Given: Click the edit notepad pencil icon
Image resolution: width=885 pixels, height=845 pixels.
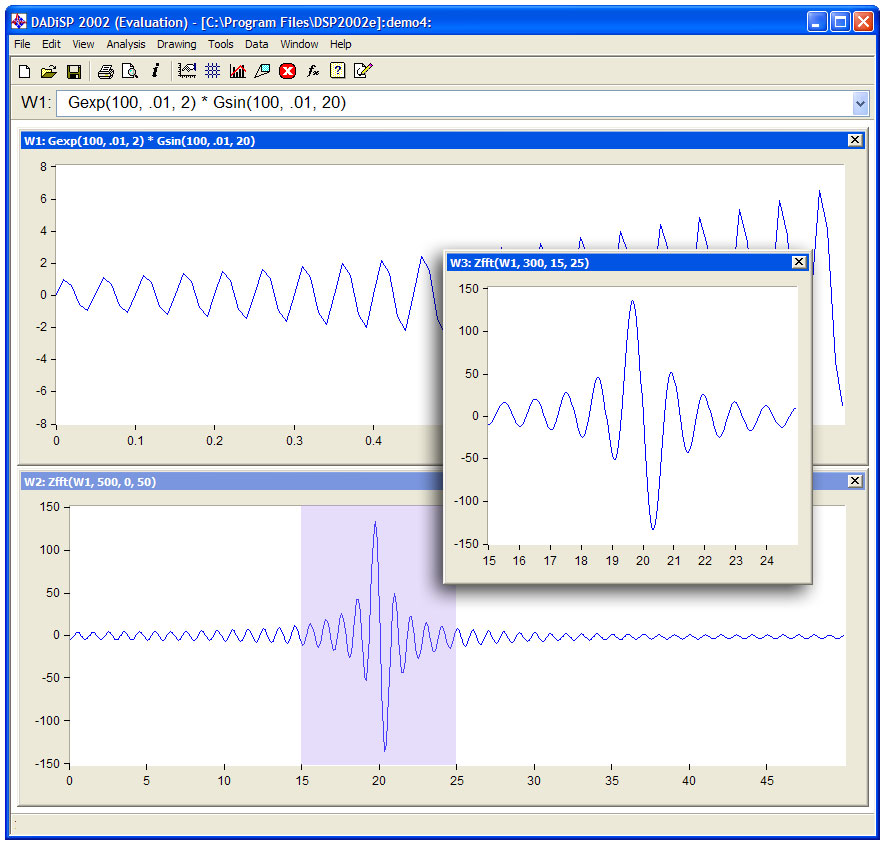Looking at the screenshot, I should point(363,71).
